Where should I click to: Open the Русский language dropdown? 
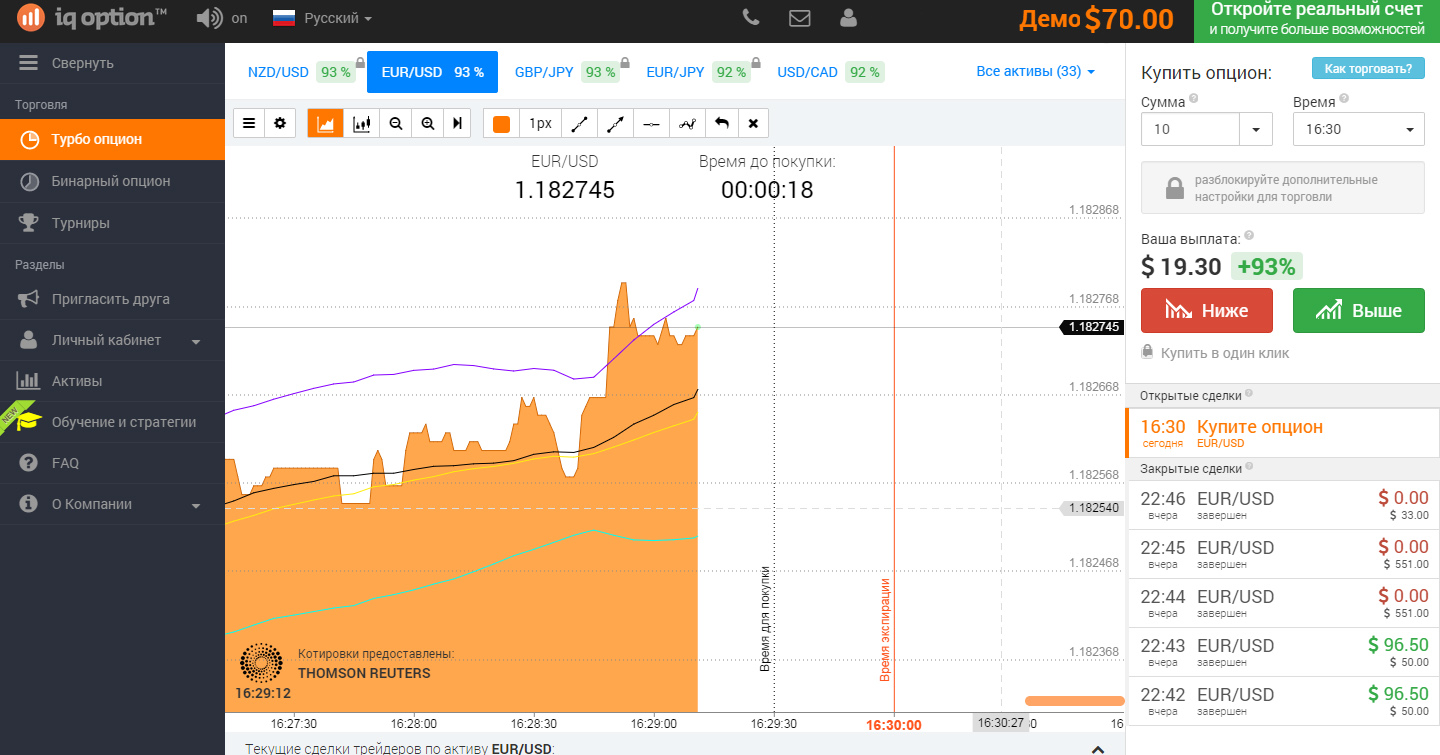[323, 18]
